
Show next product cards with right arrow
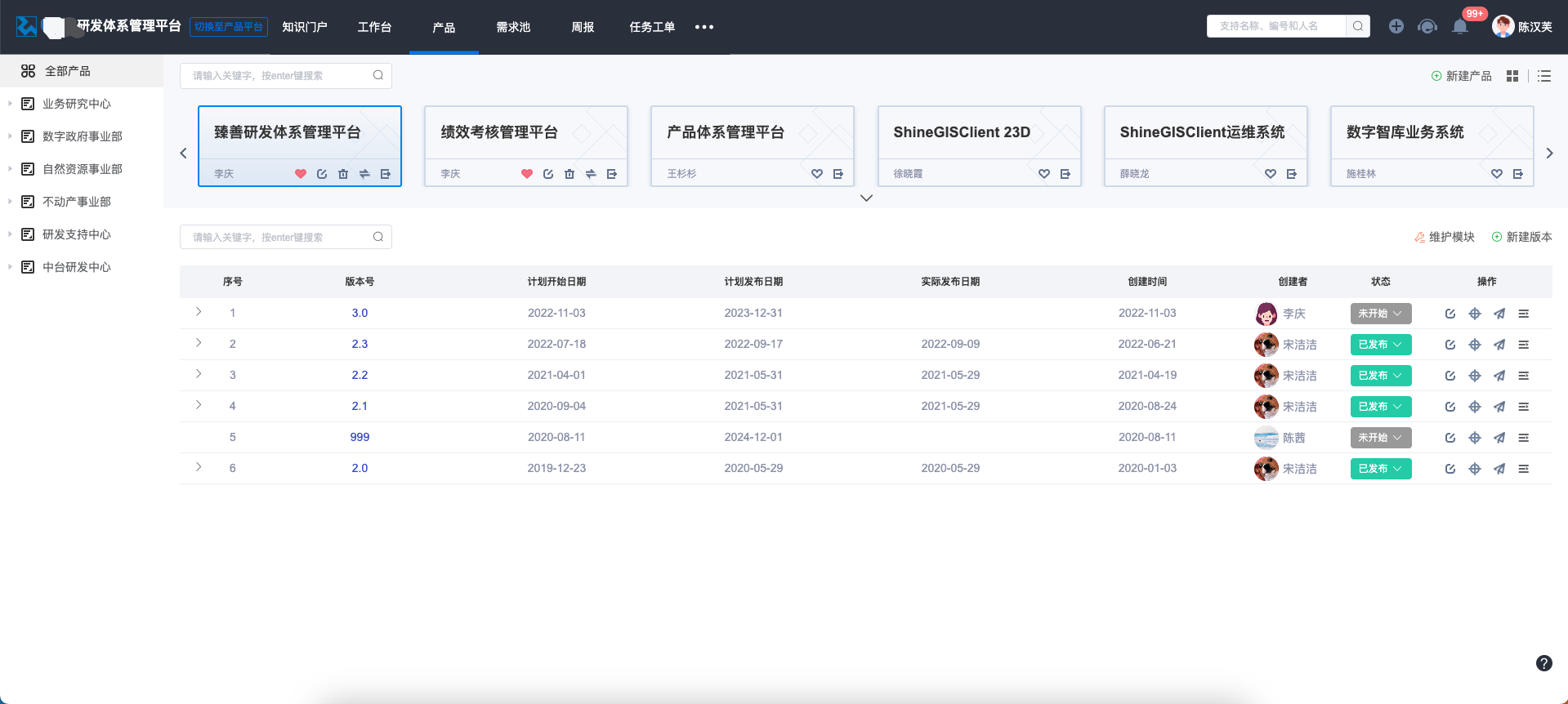tap(1549, 154)
